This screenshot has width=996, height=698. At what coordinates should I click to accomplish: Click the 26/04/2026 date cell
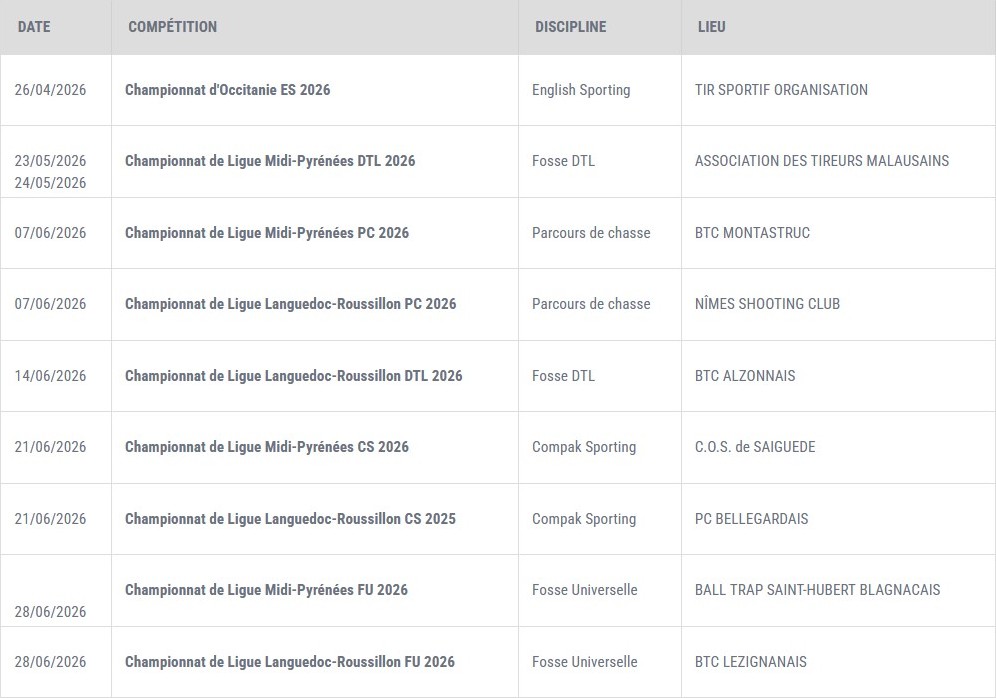click(50, 90)
